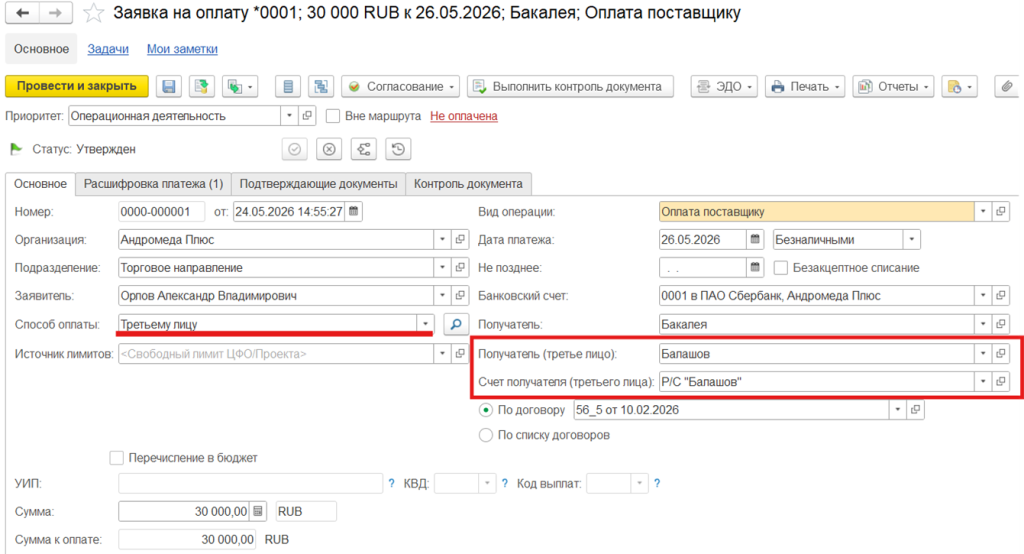Viewport: 1024px width, 554px height.
Task: Save the document with the diskette icon
Action: pos(168,86)
